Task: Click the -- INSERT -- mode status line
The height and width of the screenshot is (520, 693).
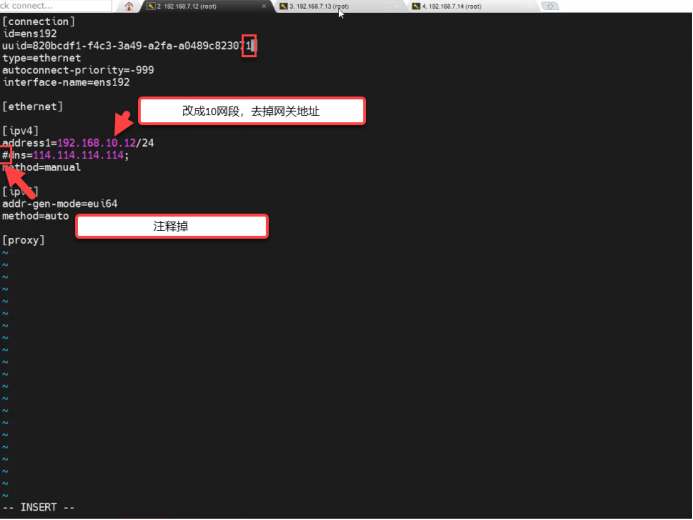Action: tap(38, 508)
